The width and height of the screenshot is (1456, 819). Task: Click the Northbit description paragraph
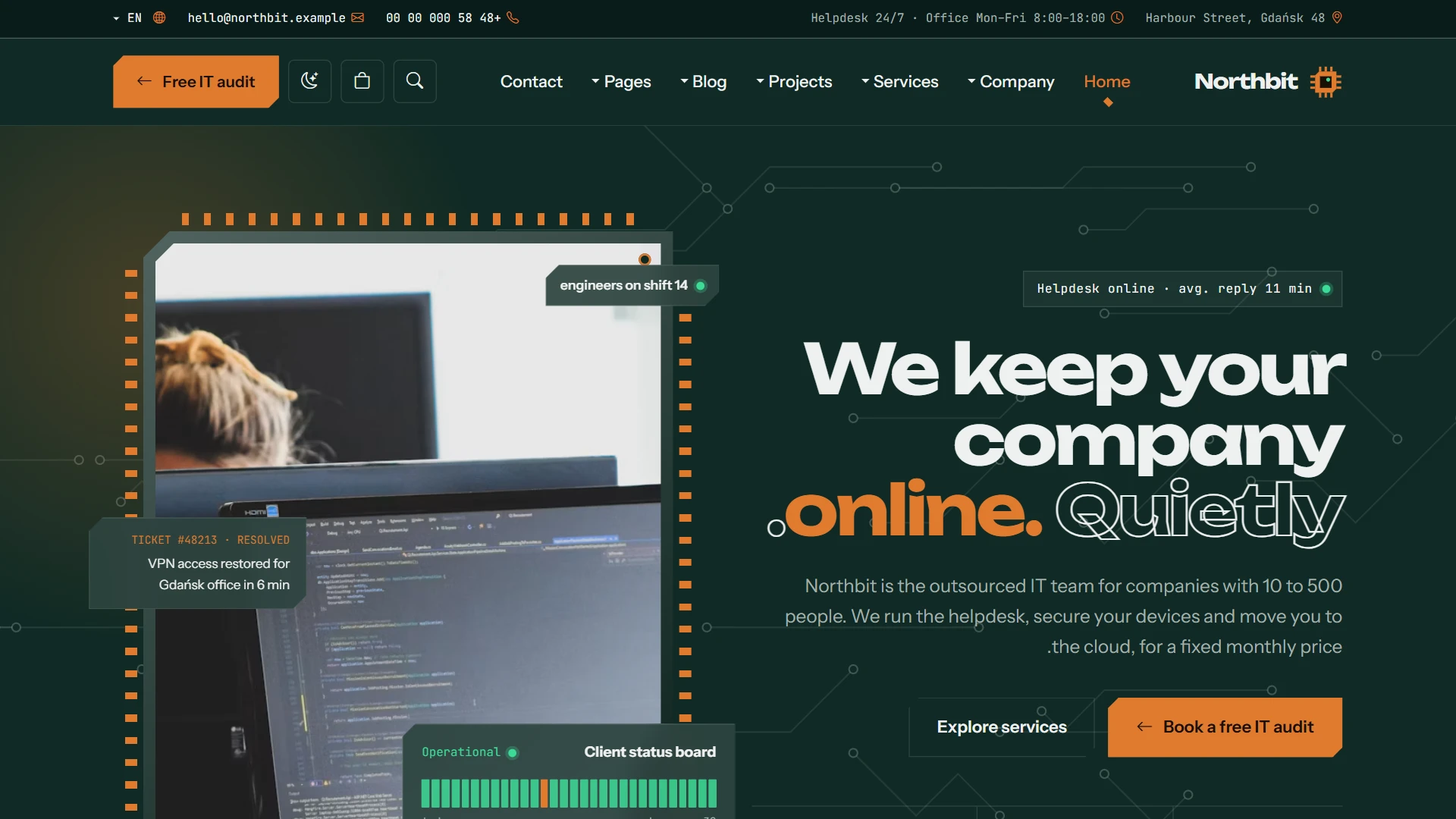click(1063, 617)
